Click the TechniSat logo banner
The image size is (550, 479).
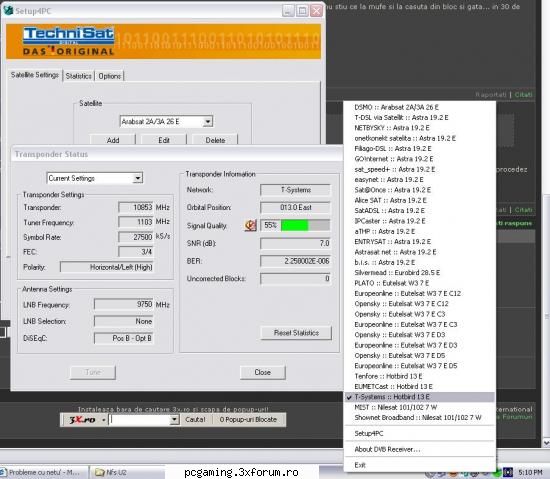163,41
